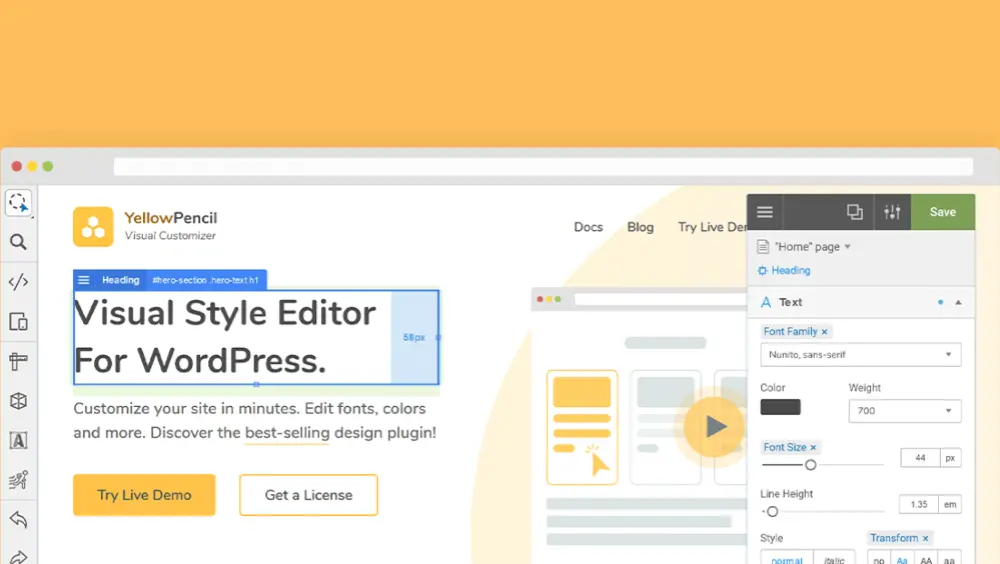Open the wireframe cube tool
Screen dimensions: 1000x564
(18, 401)
